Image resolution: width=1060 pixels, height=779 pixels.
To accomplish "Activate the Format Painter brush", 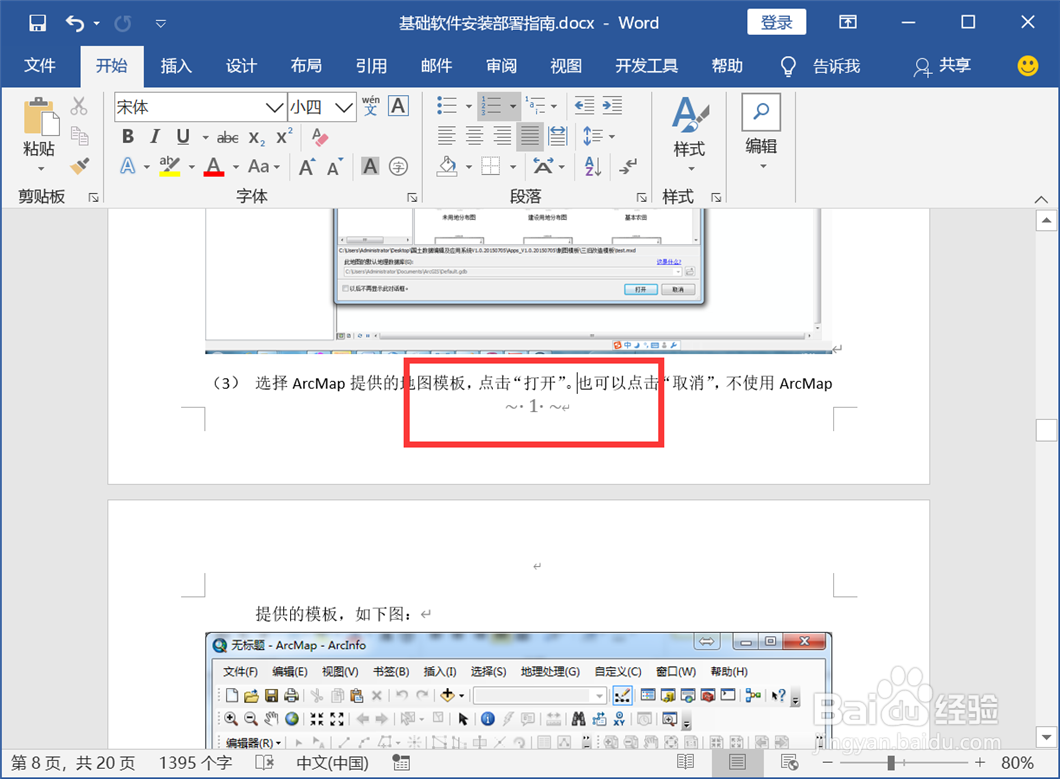I will pos(80,166).
